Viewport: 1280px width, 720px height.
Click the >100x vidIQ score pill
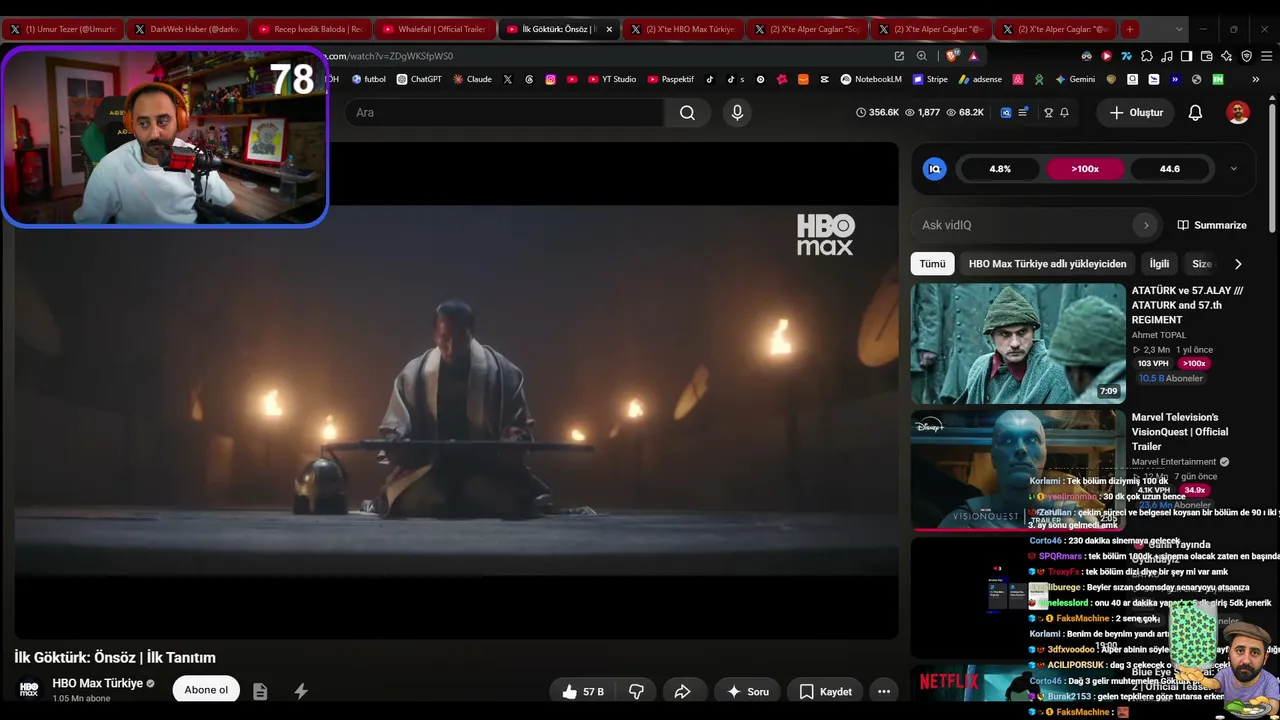coord(1085,169)
